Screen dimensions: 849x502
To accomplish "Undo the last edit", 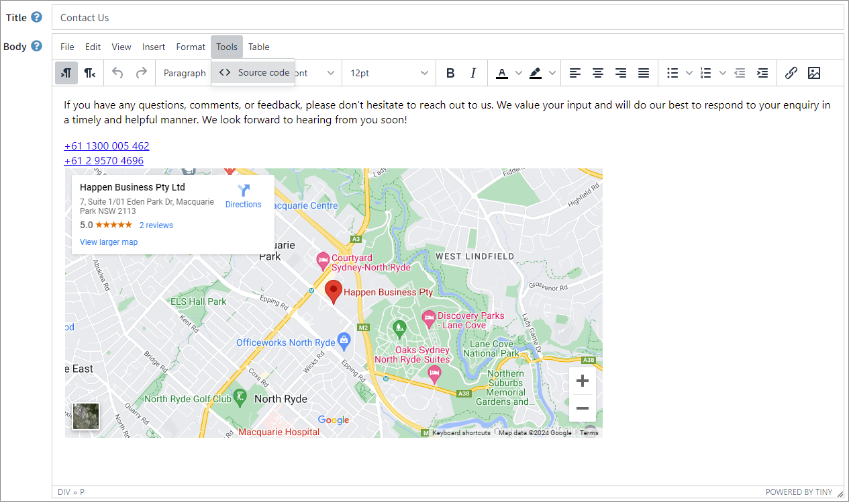I will [117, 73].
